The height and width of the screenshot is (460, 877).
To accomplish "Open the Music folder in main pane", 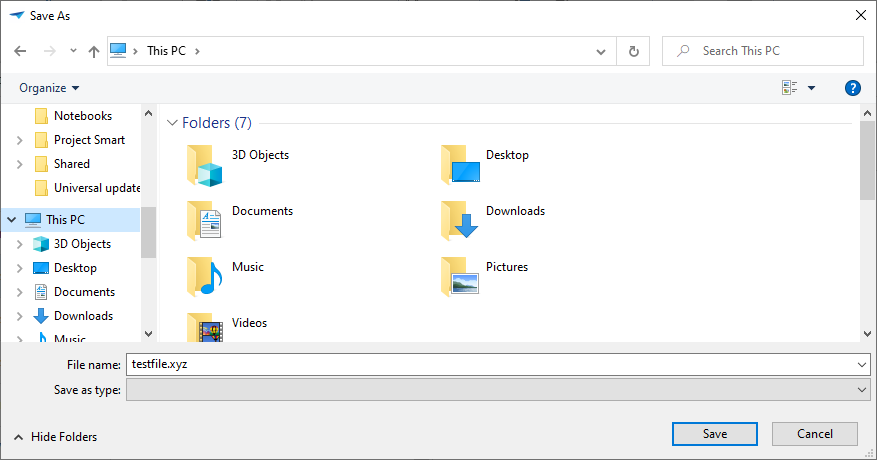I will click(x=204, y=276).
